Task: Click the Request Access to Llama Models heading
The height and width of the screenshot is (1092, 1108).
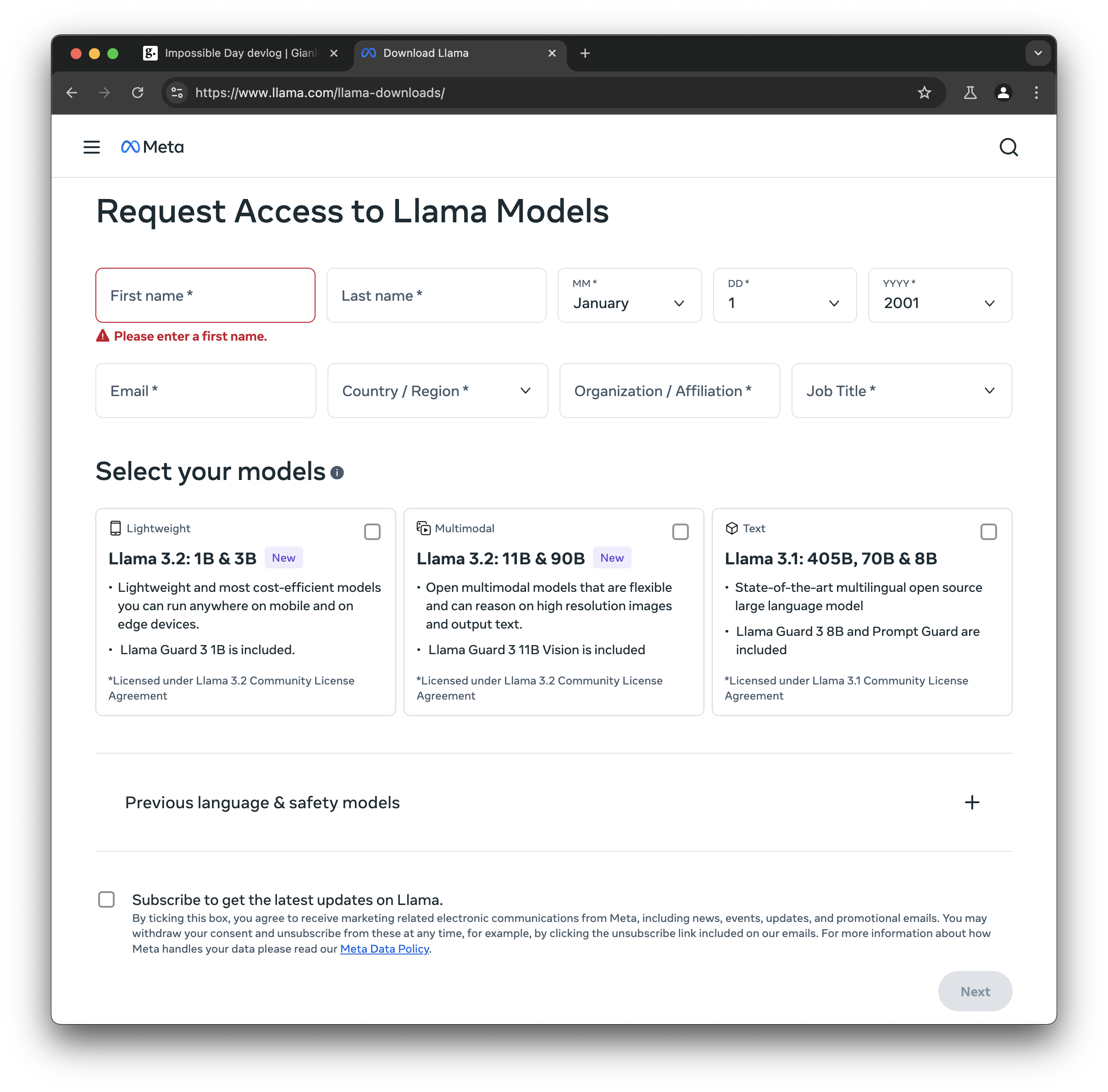Action: pos(352,211)
